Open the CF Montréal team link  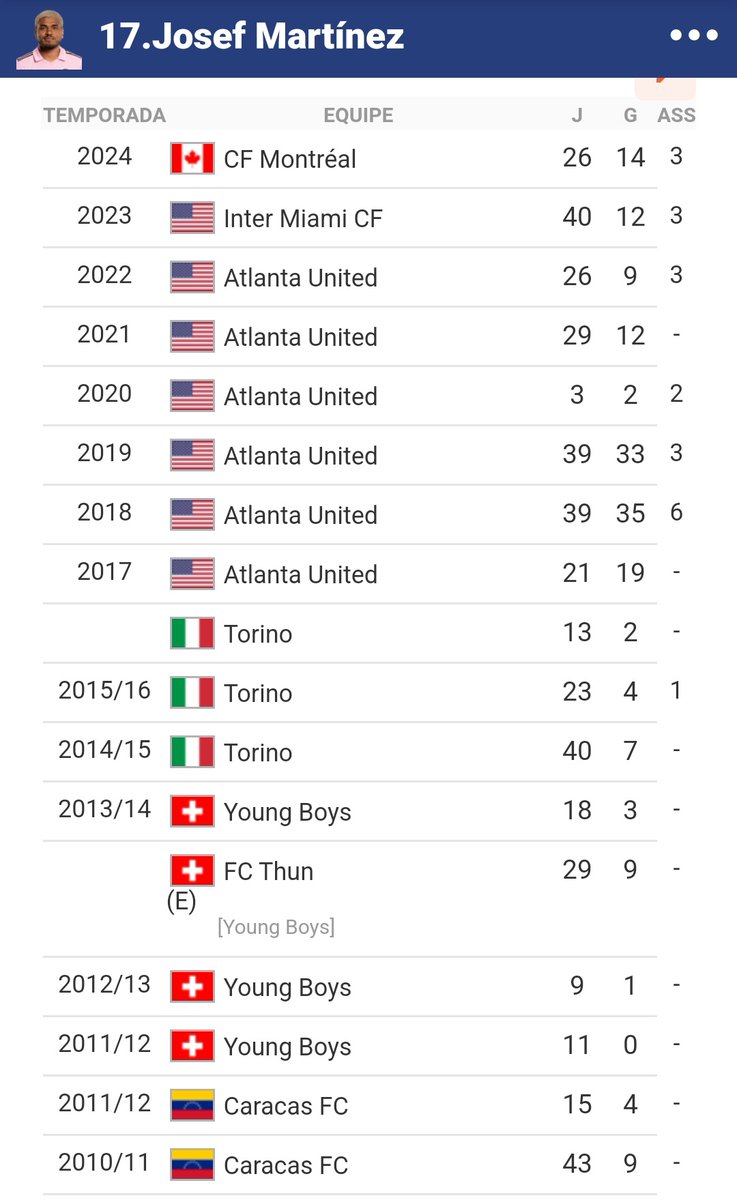pyautogui.click(x=290, y=159)
